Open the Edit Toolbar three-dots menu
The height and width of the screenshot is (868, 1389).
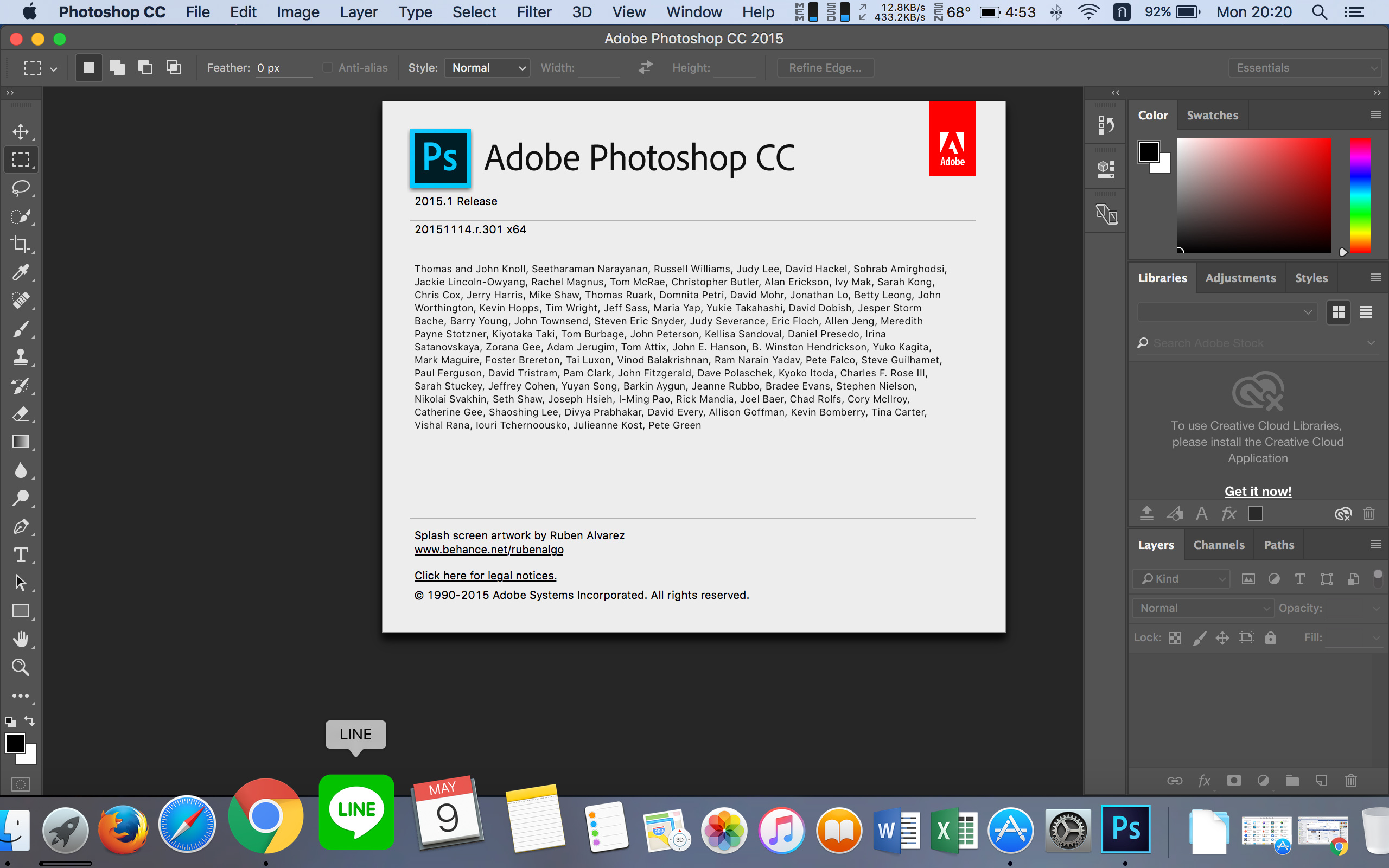[x=21, y=696]
